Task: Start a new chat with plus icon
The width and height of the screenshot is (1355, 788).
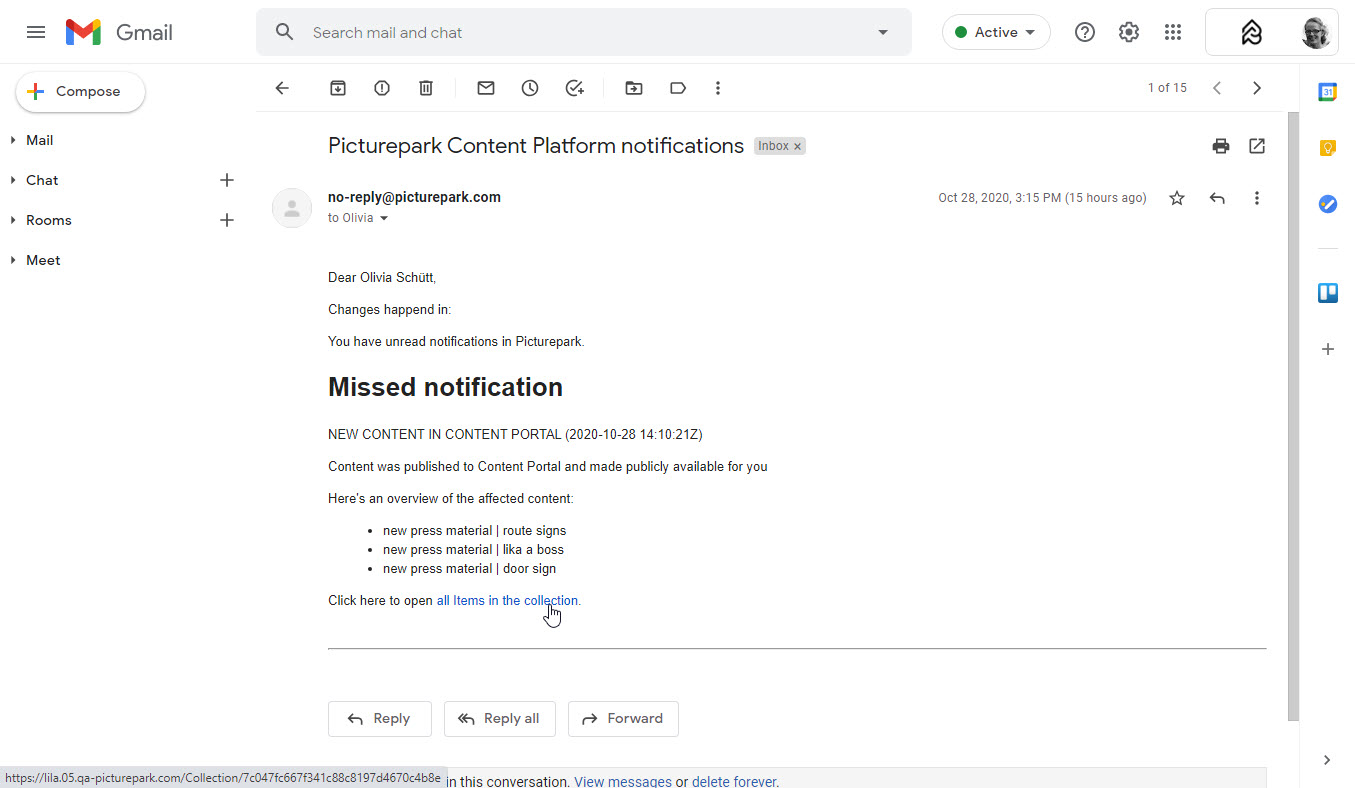Action: 227,180
